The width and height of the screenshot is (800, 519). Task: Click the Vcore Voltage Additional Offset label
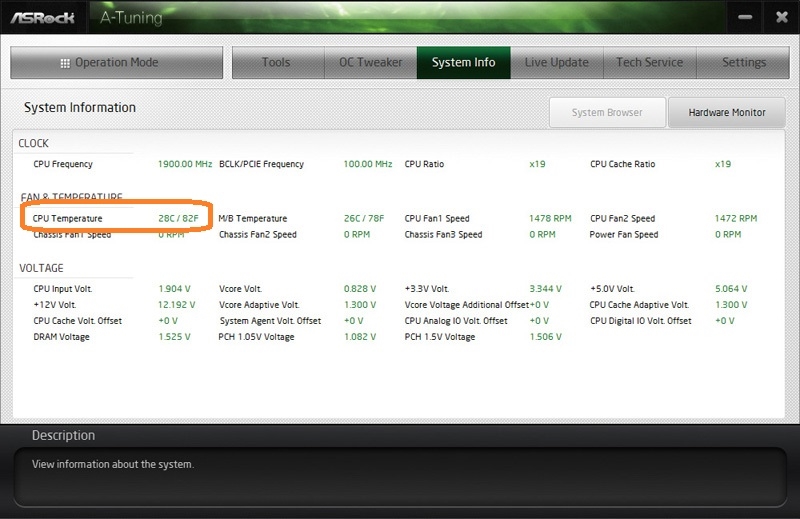pyautogui.click(x=466, y=305)
